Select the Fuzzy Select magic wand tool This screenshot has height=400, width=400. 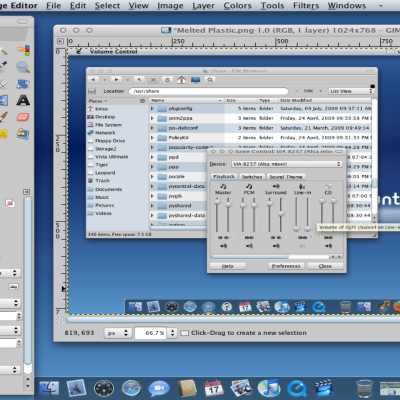[3, 50]
